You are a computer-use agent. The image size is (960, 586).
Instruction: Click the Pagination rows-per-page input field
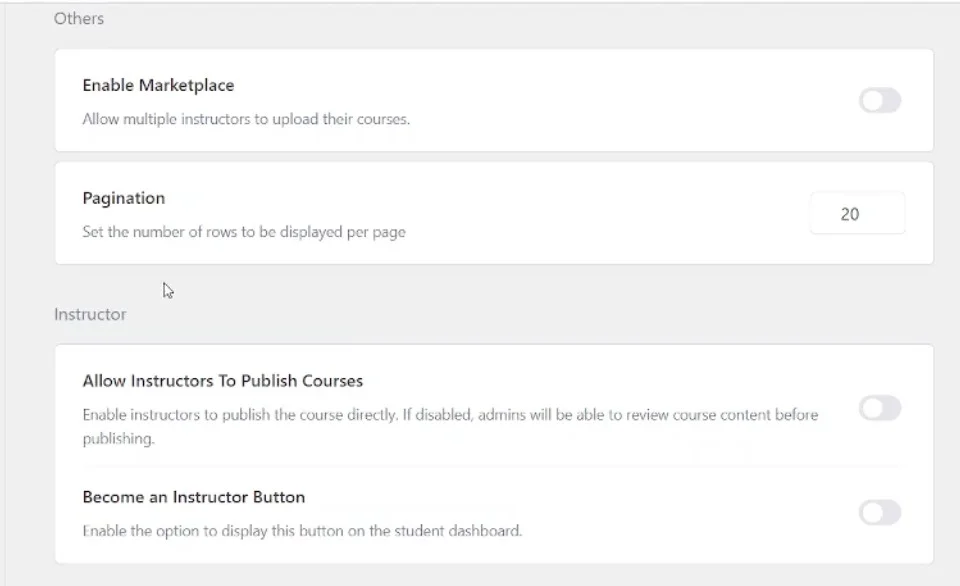(857, 212)
